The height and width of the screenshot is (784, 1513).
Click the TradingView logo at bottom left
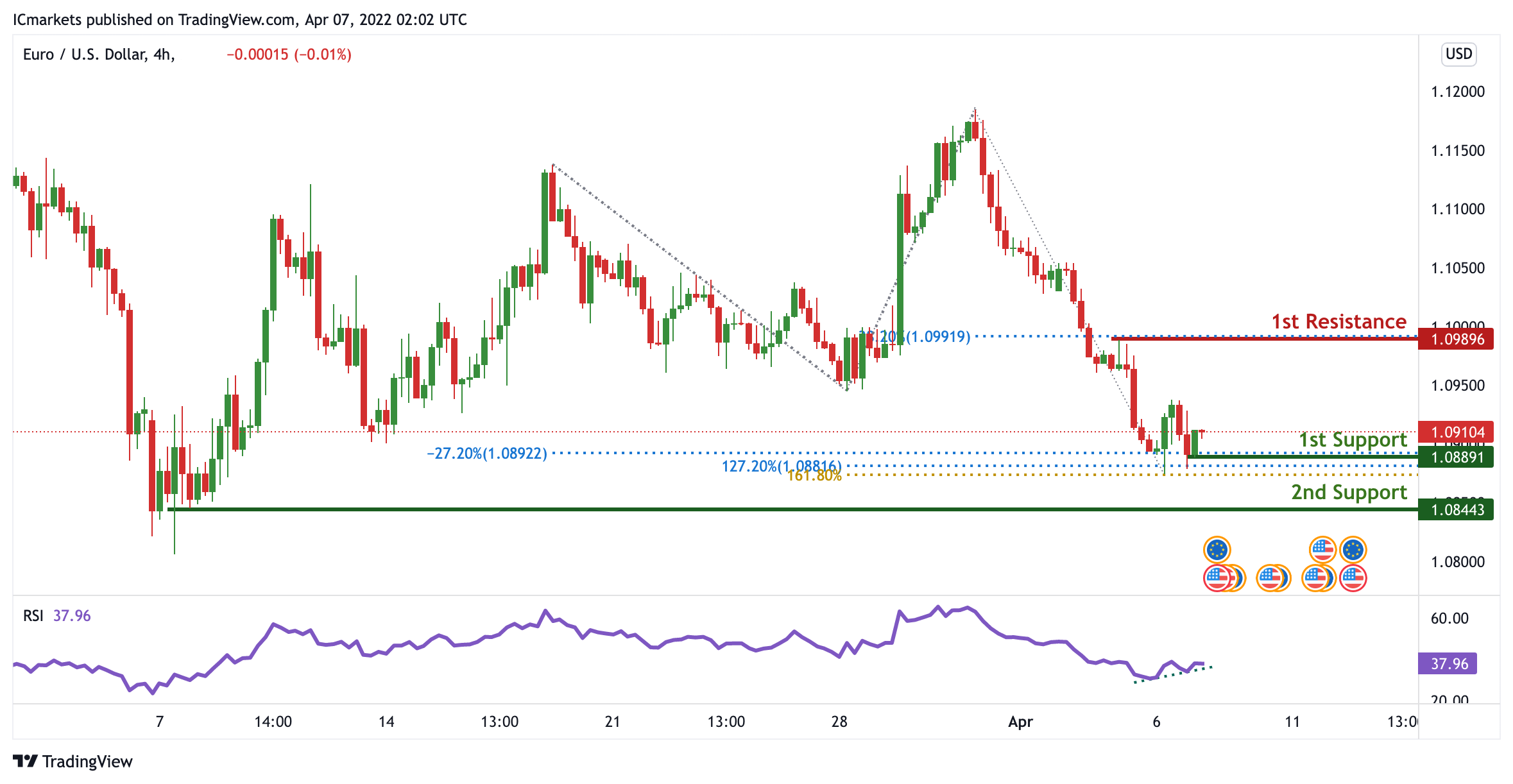[73, 761]
